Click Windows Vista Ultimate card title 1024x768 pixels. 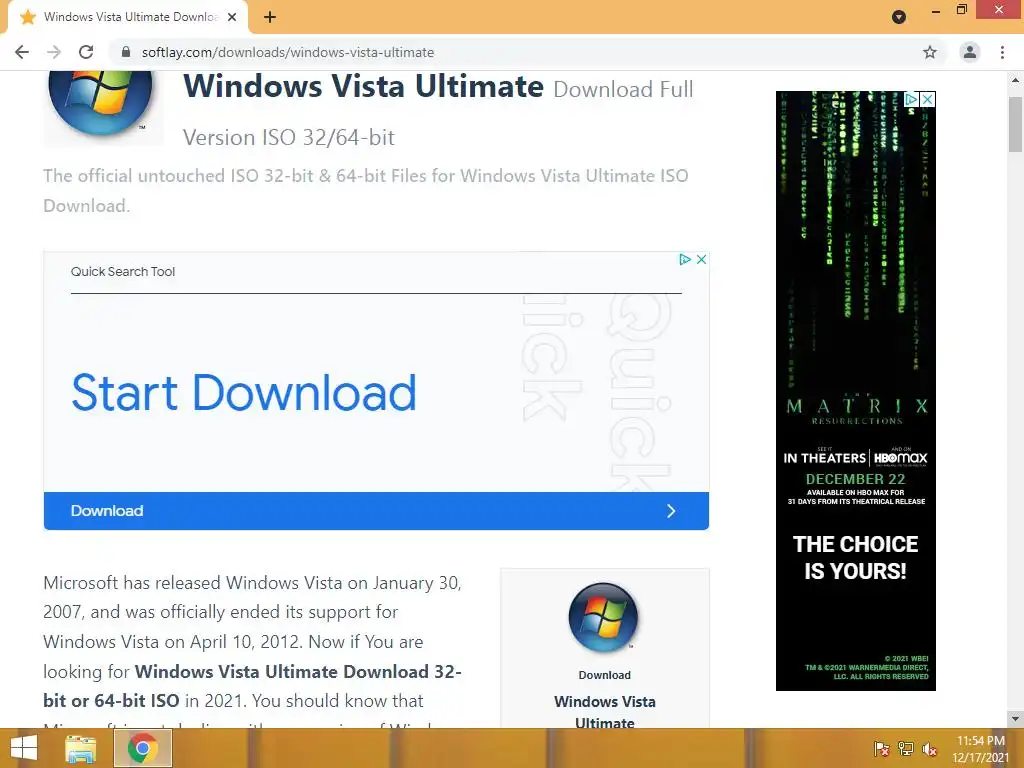pyautogui.click(x=605, y=712)
